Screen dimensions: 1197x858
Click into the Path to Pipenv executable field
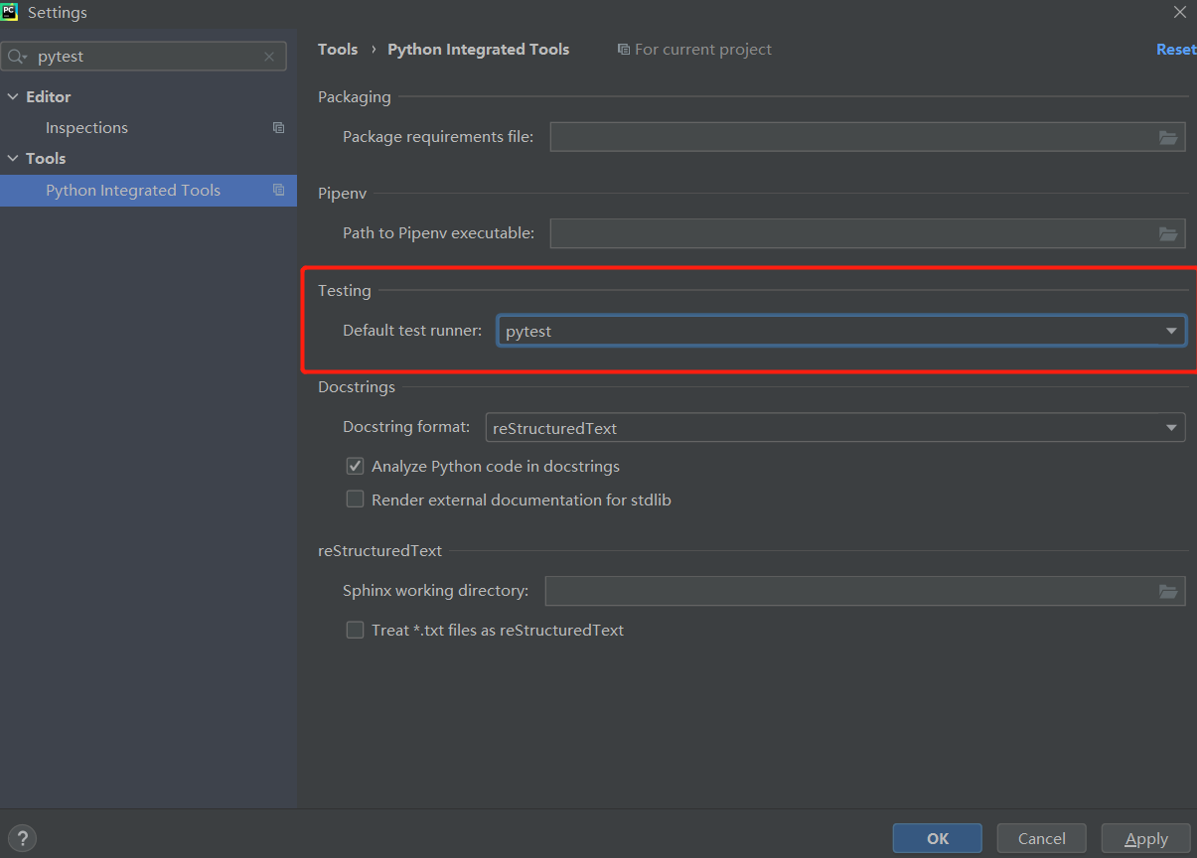point(867,234)
